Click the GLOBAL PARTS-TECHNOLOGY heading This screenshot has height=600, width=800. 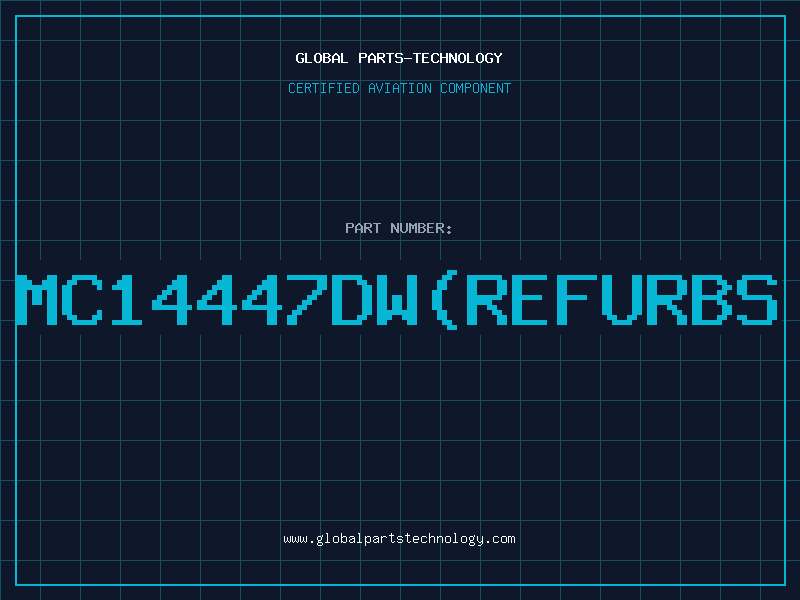click(399, 58)
